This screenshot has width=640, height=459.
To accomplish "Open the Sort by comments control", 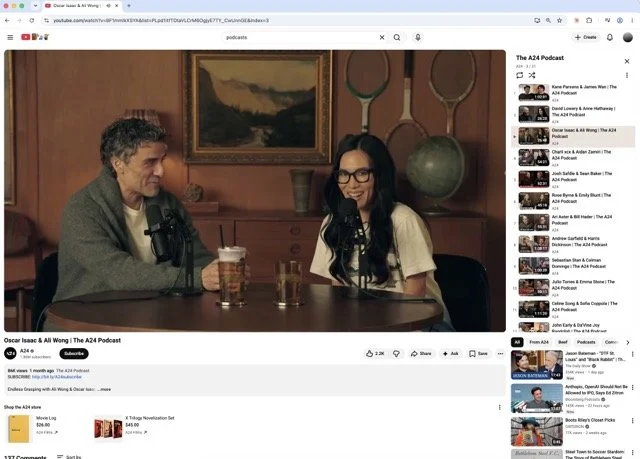I will tap(69, 457).
